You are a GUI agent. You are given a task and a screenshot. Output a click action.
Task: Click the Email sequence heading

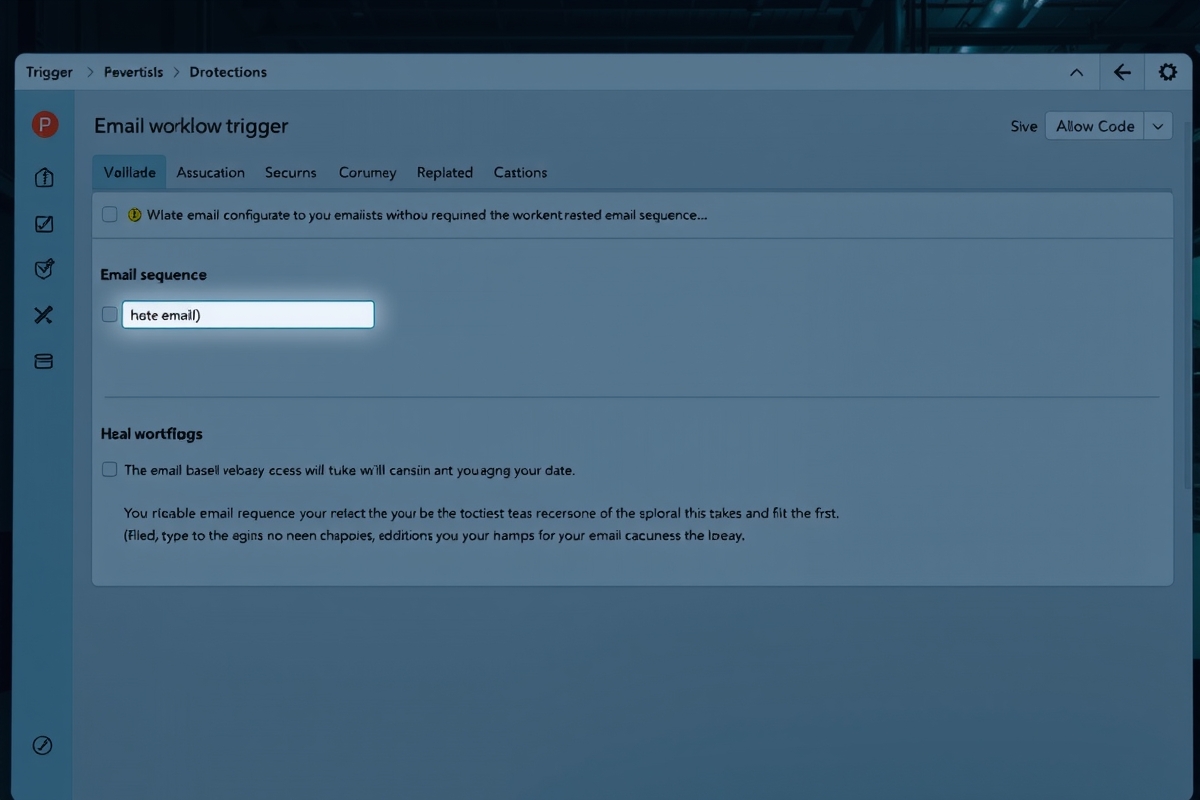click(x=153, y=274)
